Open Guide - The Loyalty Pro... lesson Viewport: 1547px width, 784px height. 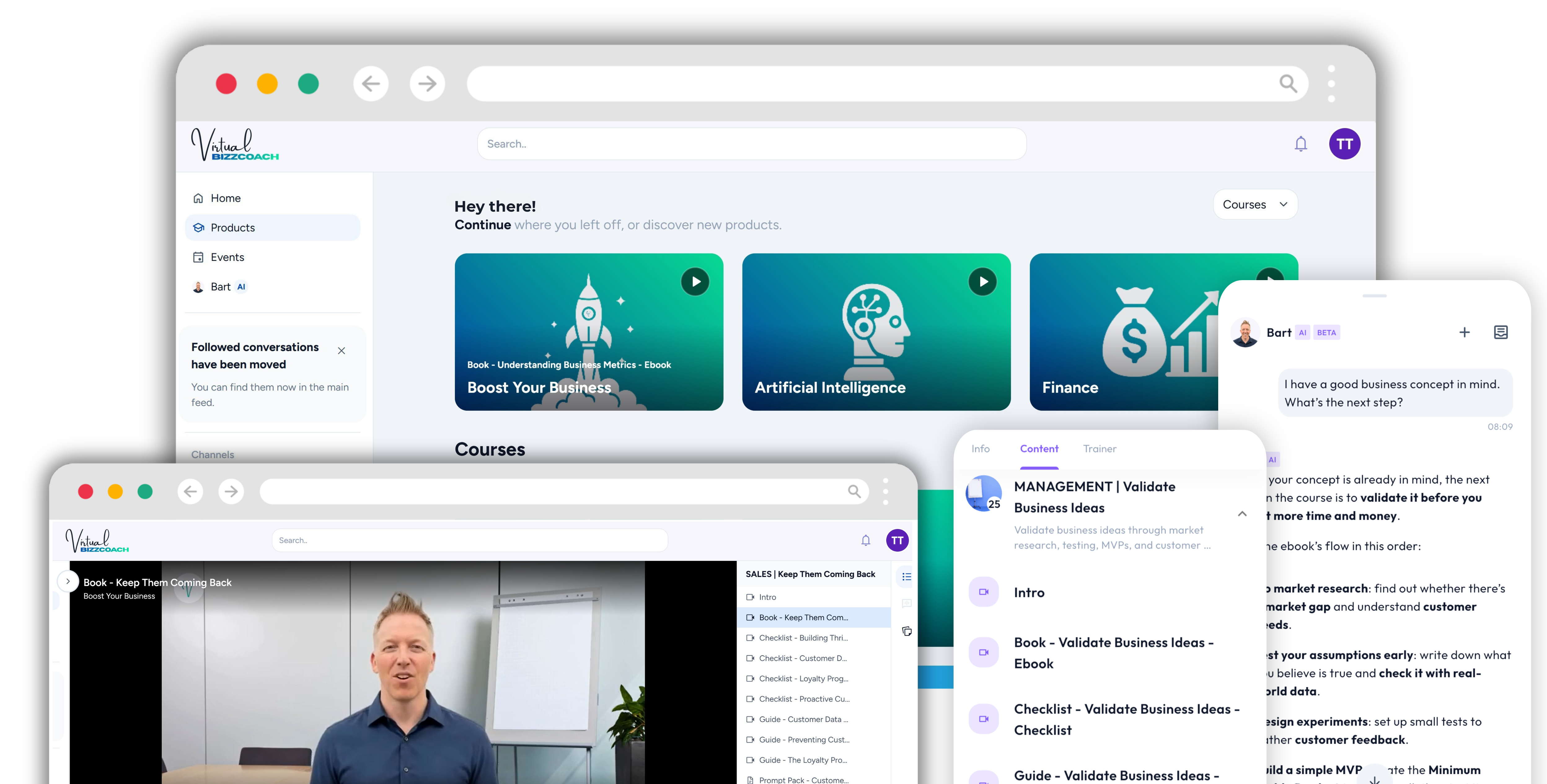click(x=814, y=760)
